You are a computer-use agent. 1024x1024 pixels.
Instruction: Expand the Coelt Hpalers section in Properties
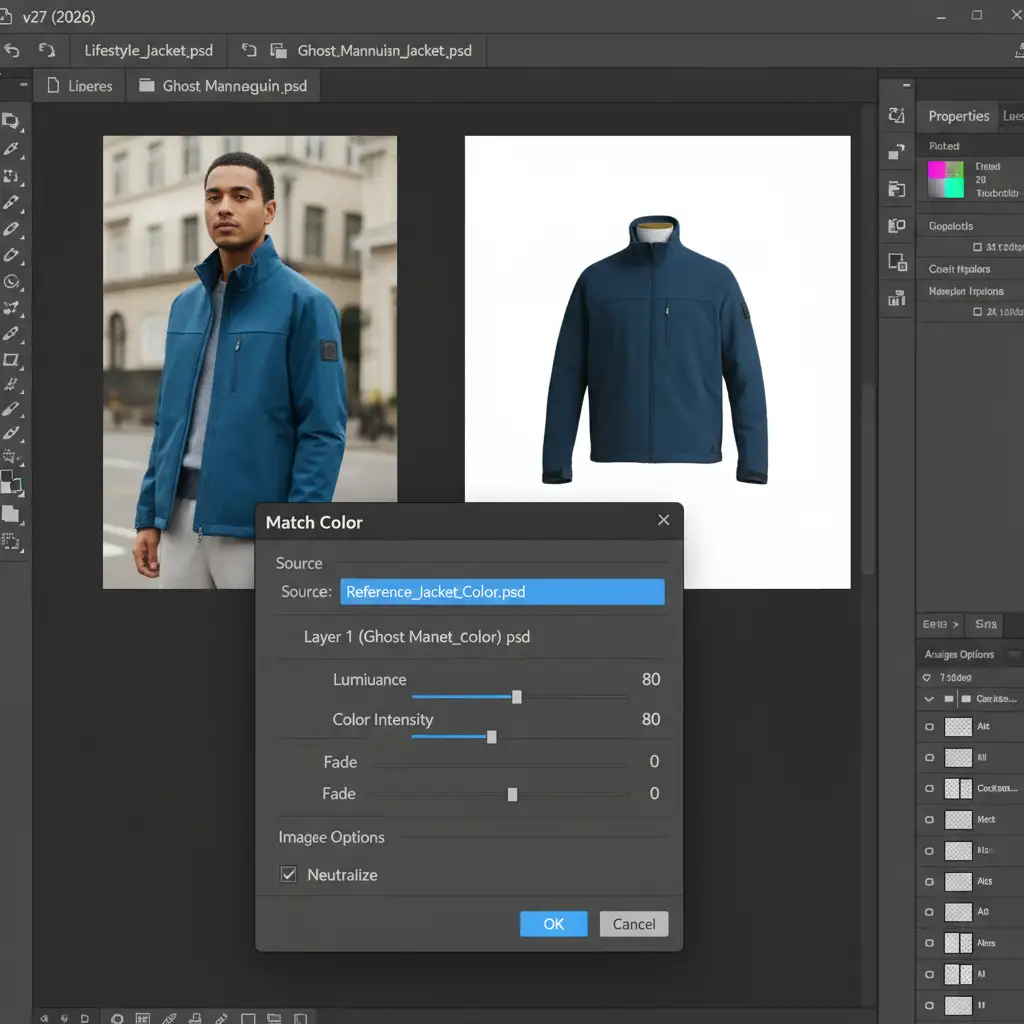pos(959,269)
